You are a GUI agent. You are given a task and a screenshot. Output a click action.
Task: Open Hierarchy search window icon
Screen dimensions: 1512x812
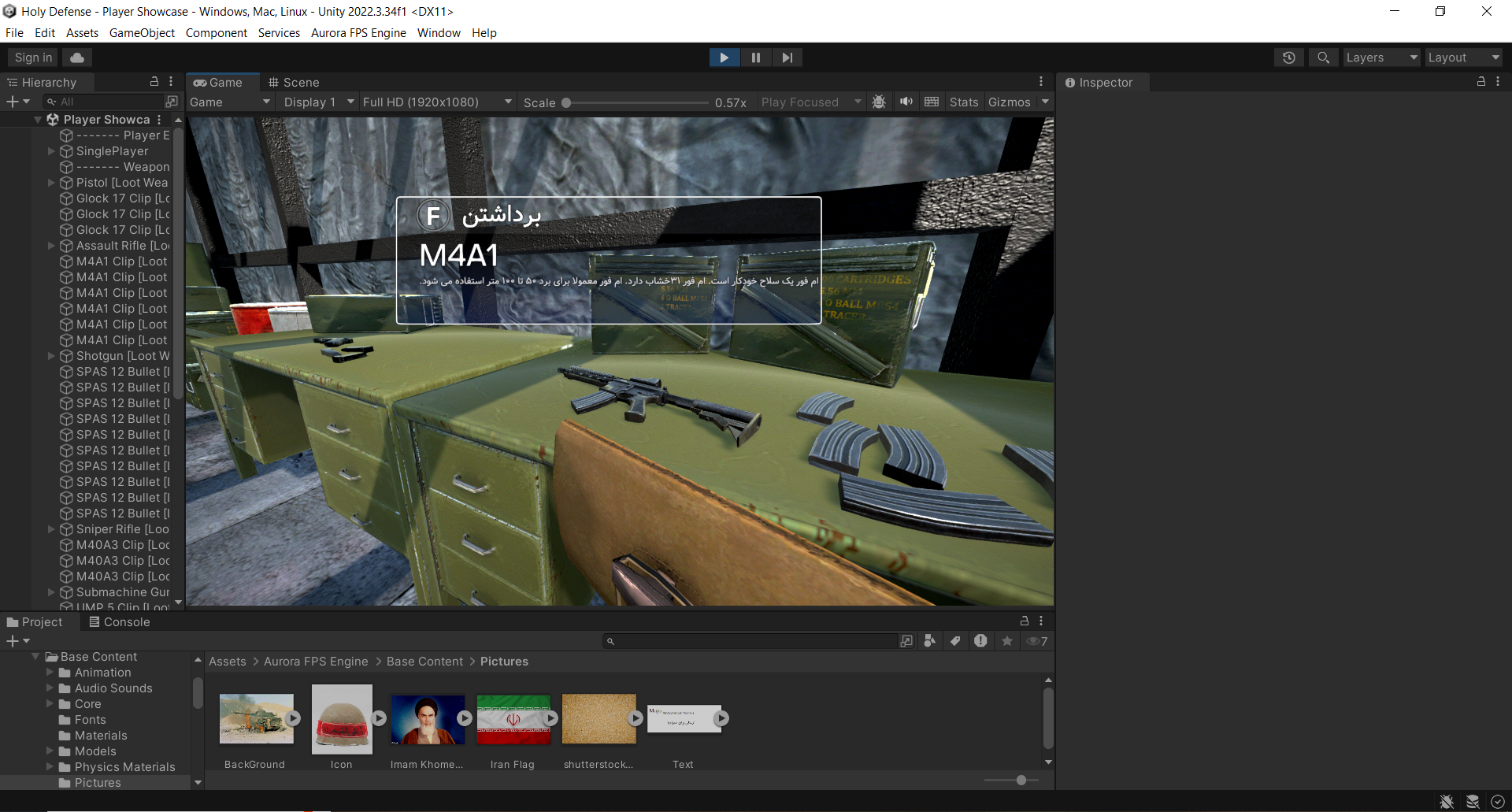tap(172, 102)
